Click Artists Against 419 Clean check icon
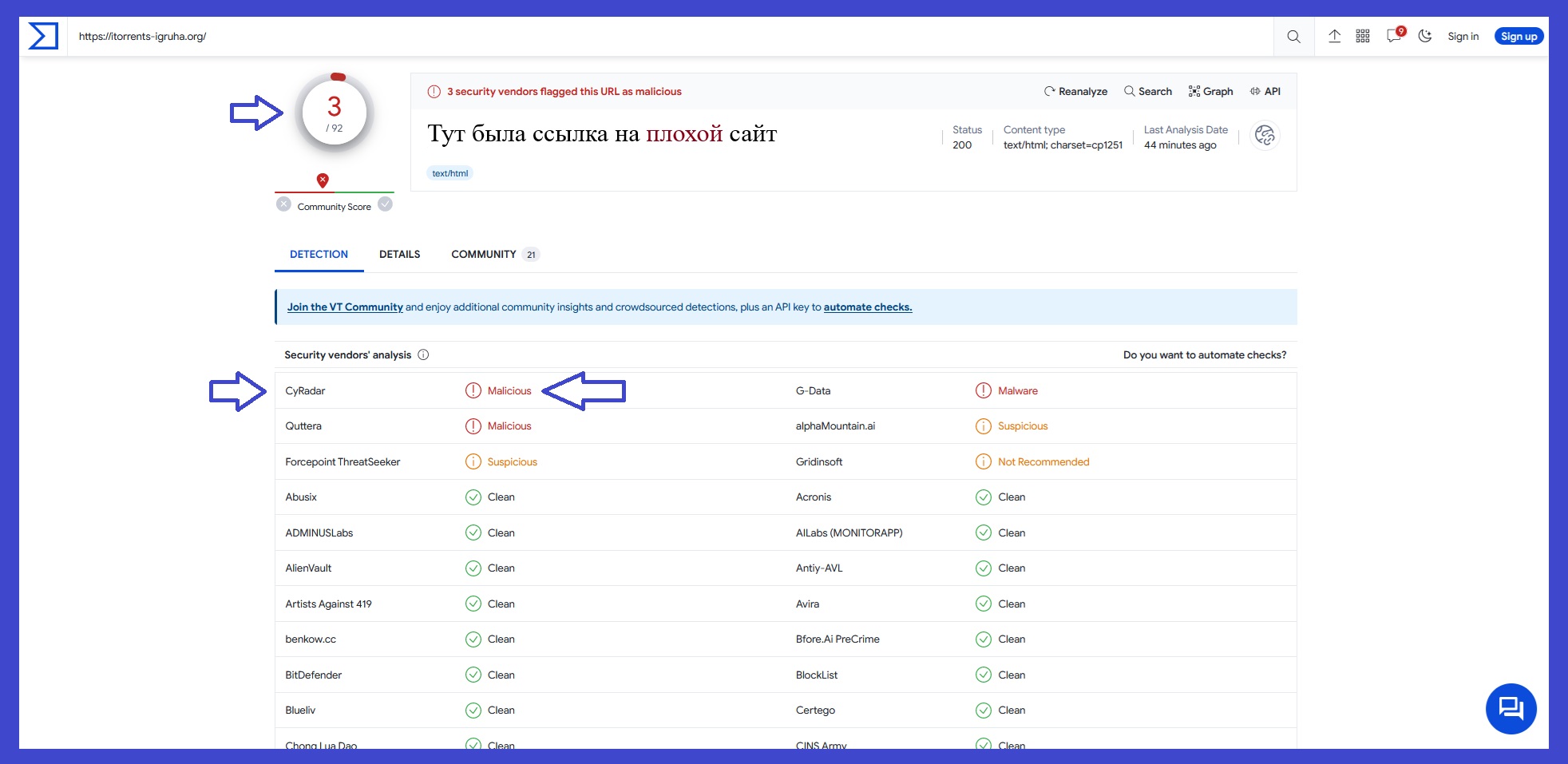1568x764 pixels. (x=473, y=604)
